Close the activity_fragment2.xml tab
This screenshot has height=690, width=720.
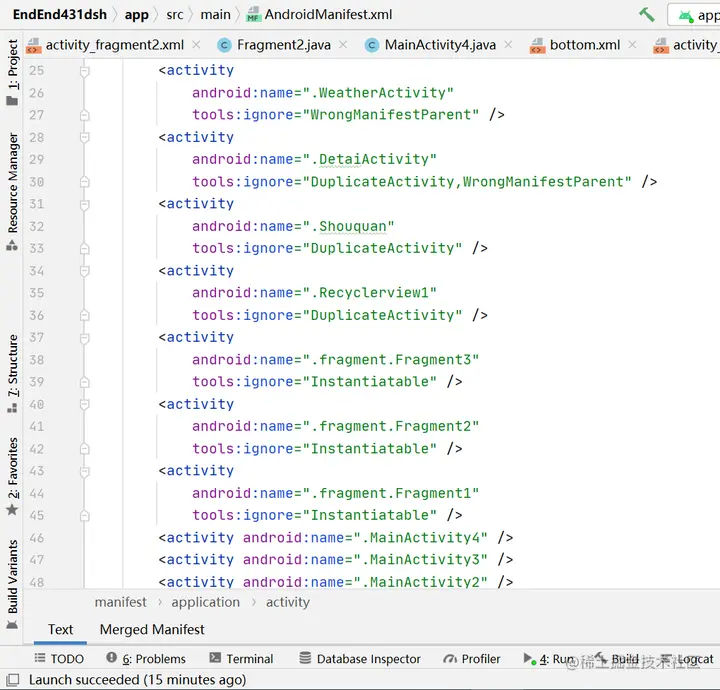(196, 45)
